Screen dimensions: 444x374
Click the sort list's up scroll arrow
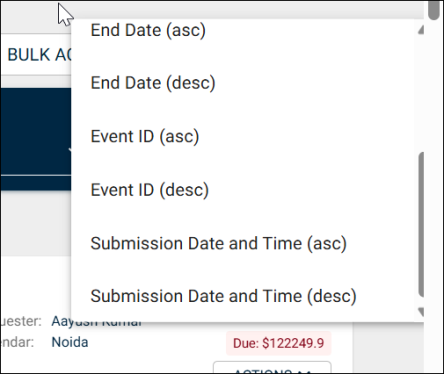click(x=421, y=30)
